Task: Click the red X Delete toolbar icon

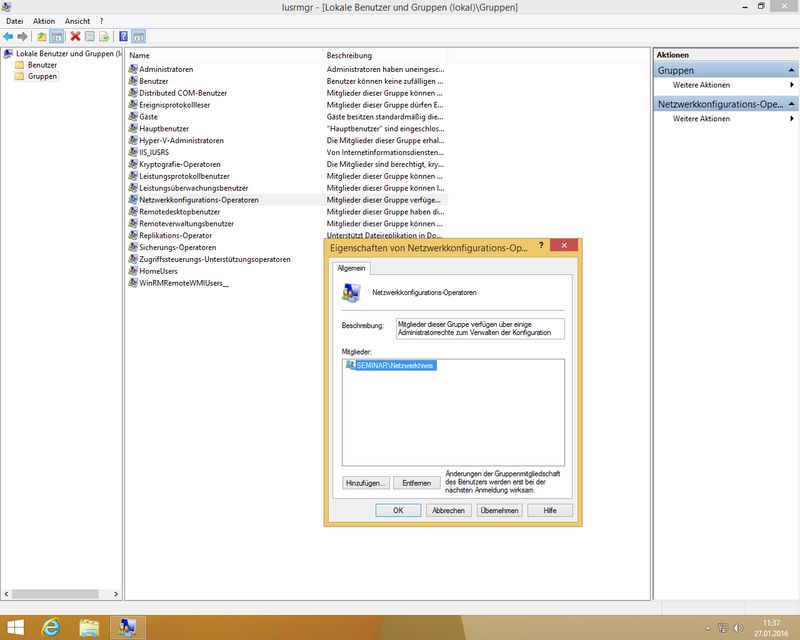Action: pyautogui.click(x=75, y=36)
